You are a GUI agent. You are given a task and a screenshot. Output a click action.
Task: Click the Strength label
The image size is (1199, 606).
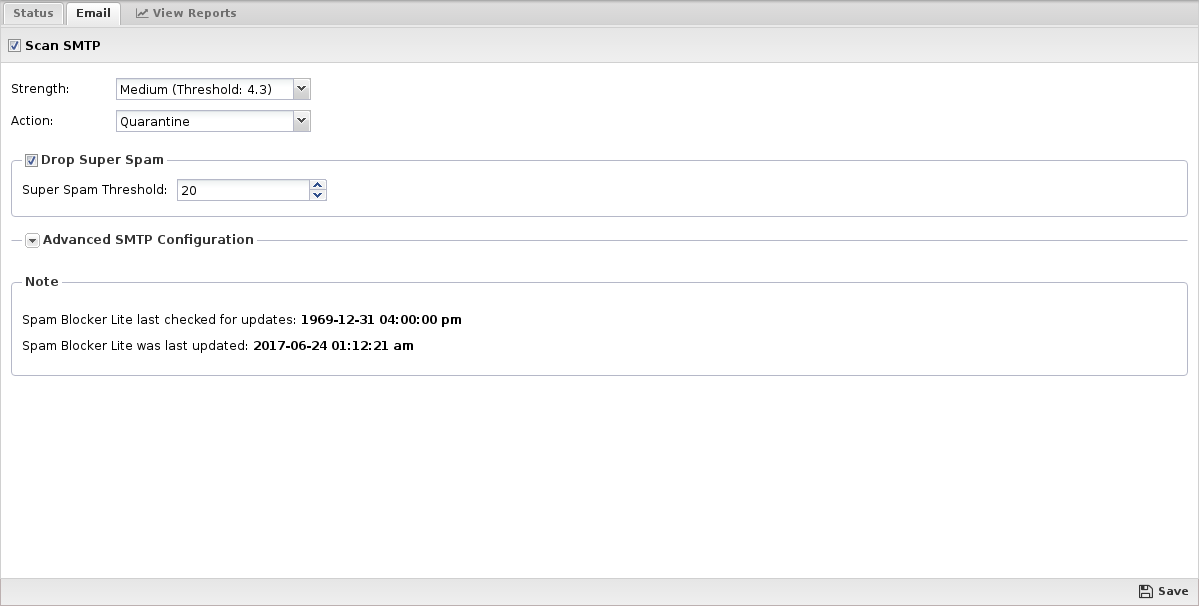point(40,89)
